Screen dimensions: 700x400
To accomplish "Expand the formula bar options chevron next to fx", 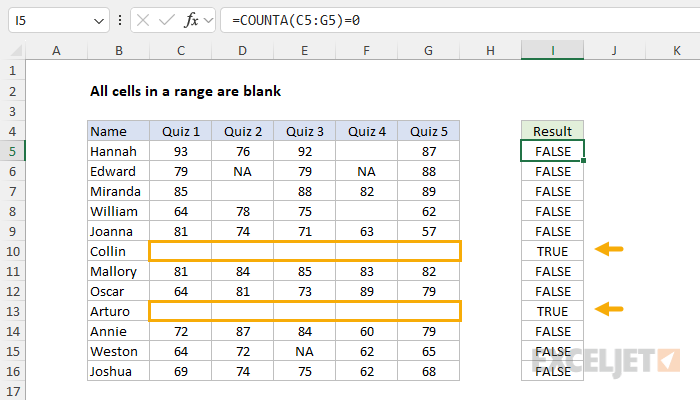I will click(x=208, y=20).
